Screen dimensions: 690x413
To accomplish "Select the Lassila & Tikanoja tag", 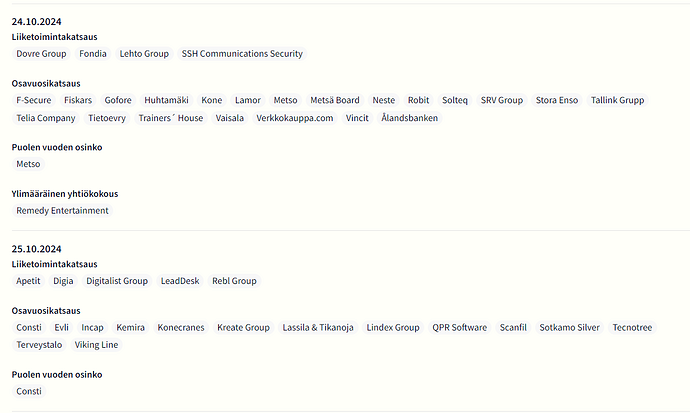I will tap(318, 328).
